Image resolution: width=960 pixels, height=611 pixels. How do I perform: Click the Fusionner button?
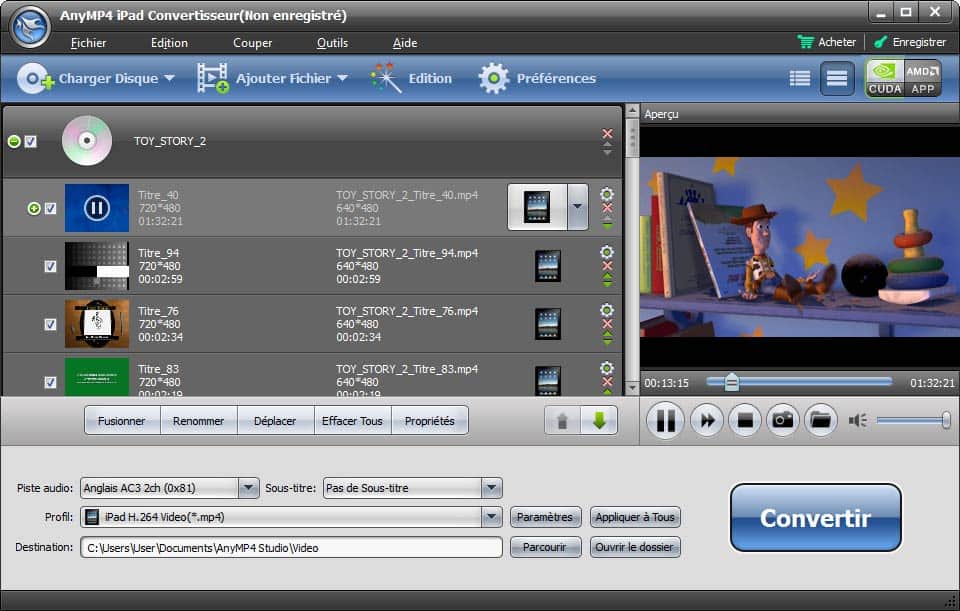[122, 421]
